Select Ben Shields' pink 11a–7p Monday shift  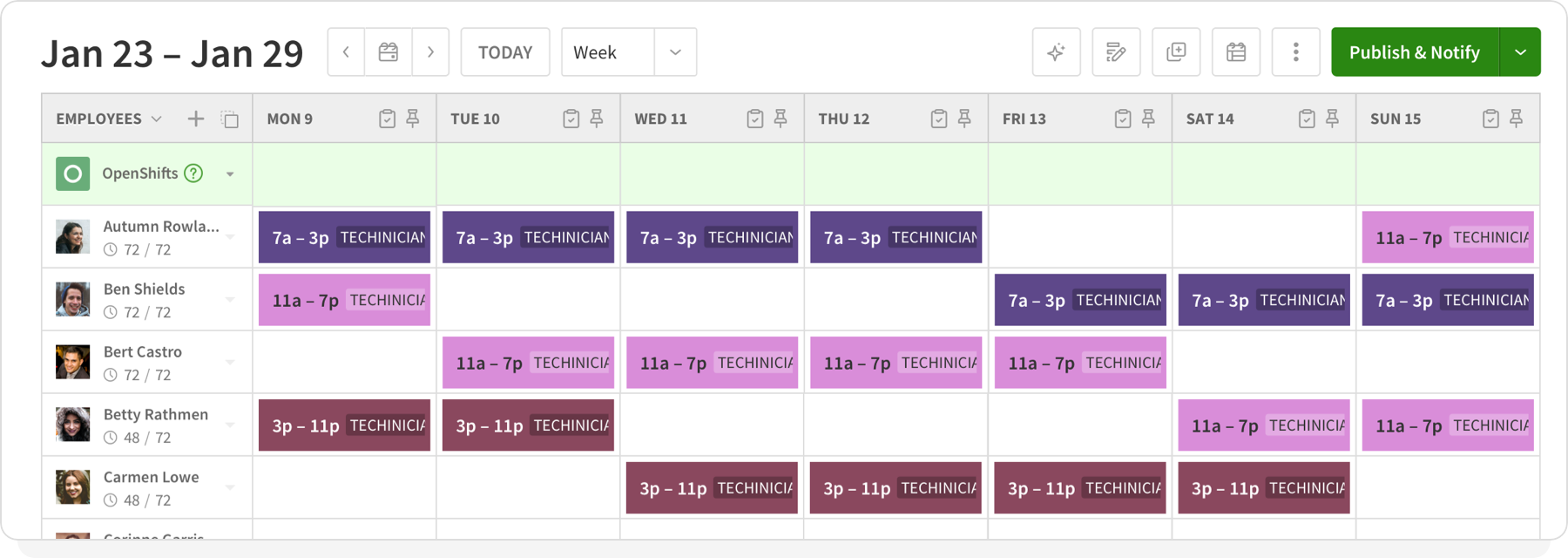click(344, 300)
